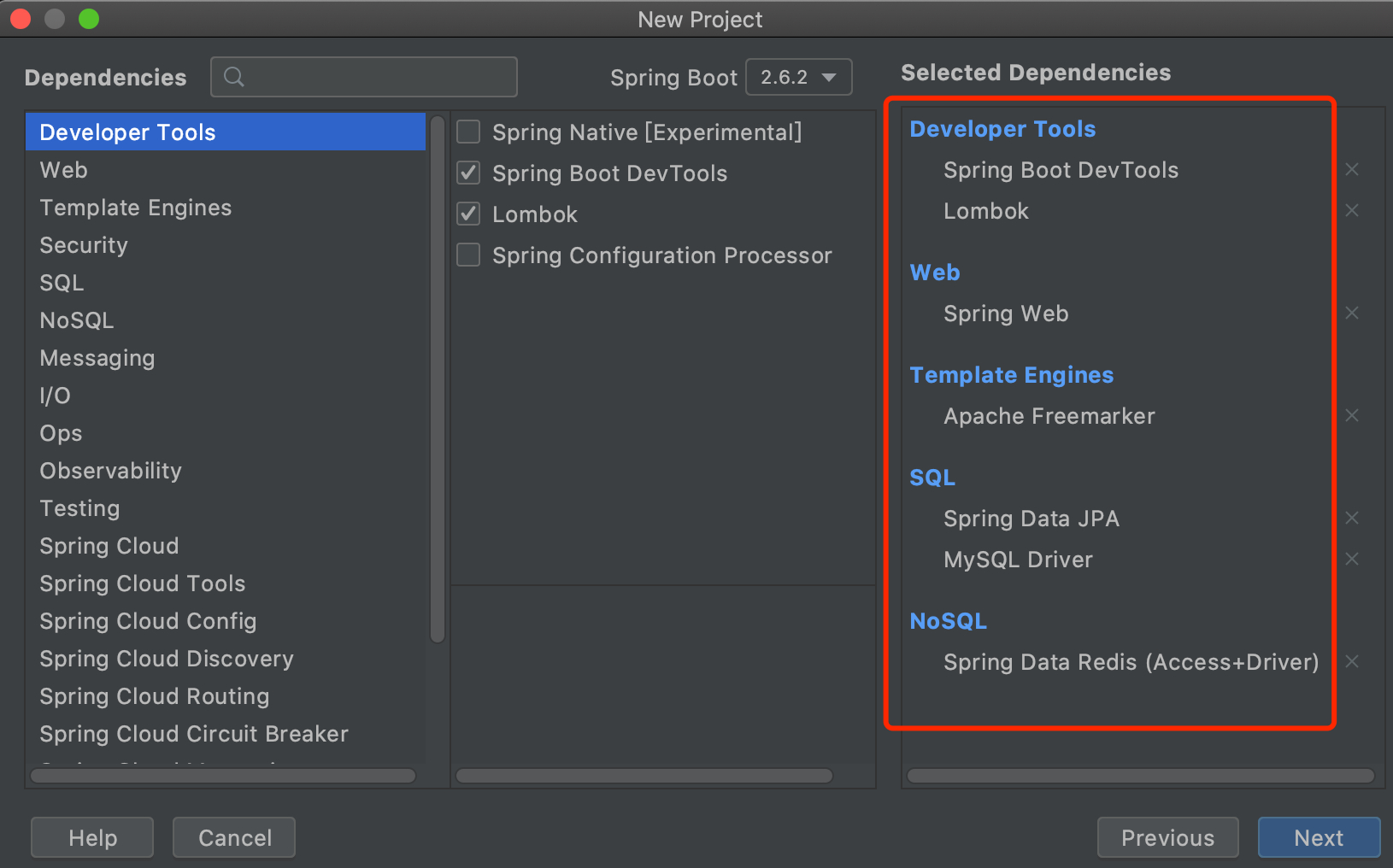Uncheck Spring Boot DevTools checkbox
Image resolution: width=1393 pixels, height=868 pixels.
click(x=468, y=173)
